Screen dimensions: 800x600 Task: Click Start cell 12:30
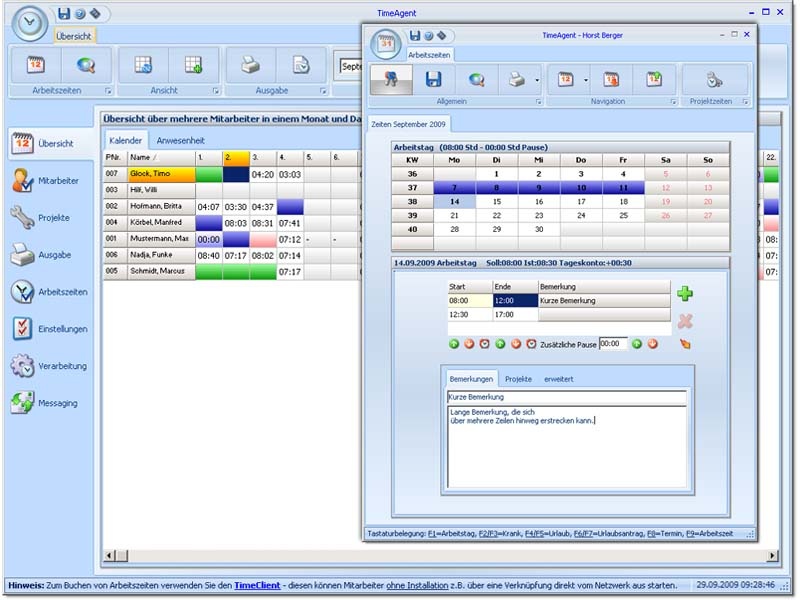(470, 315)
